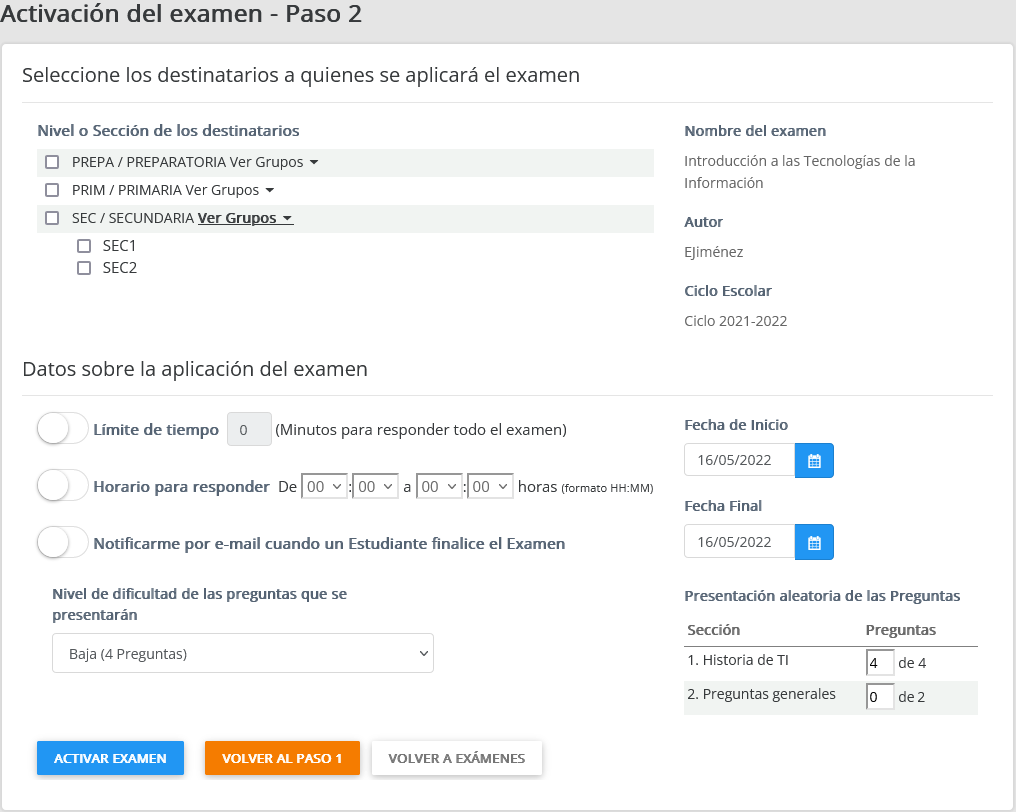Check the PREPA / PREPARATORIA checkbox

point(53,162)
